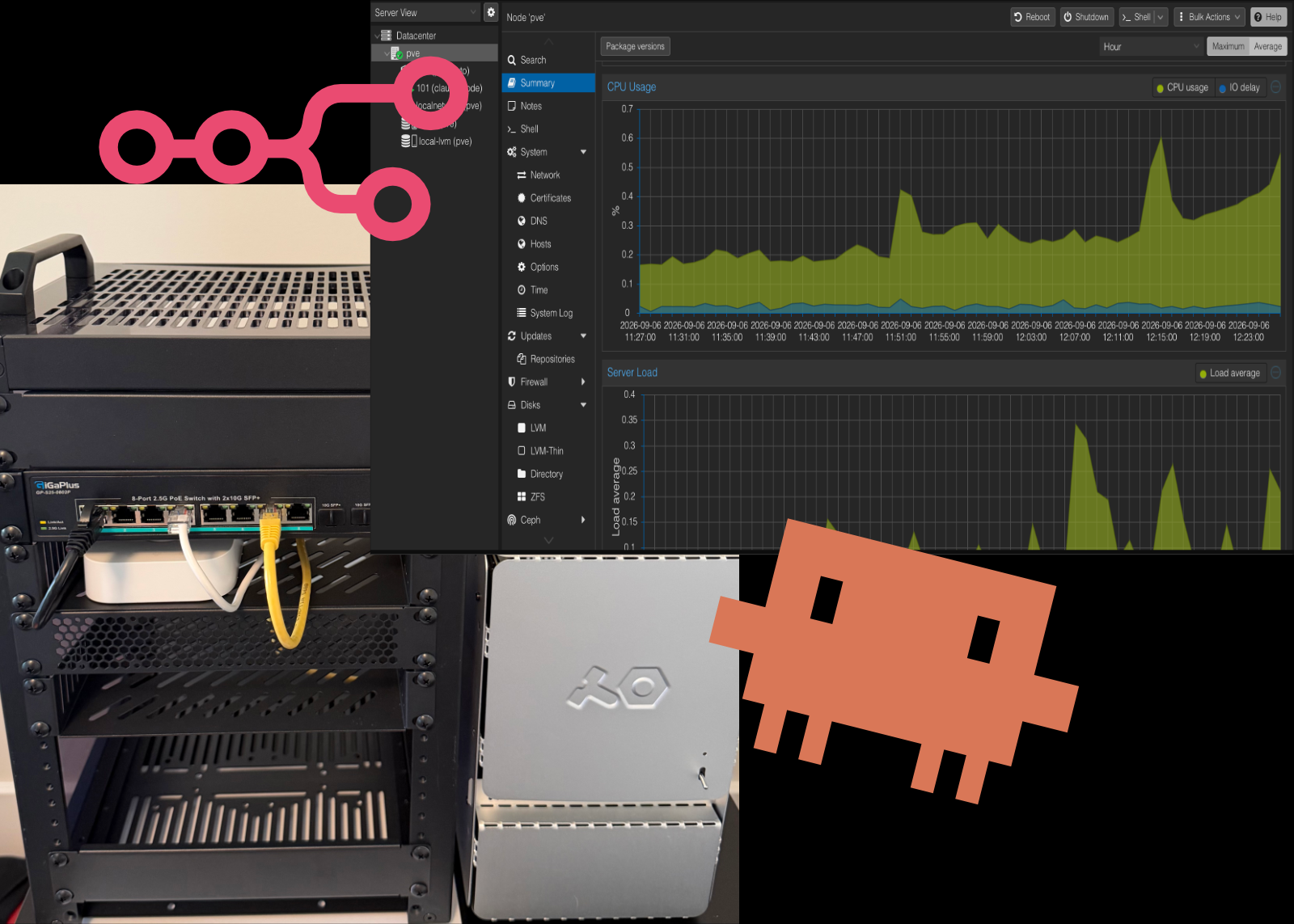The image size is (1294, 924).
Task: Click the DNS globe icon
Action: click(522, 221)
